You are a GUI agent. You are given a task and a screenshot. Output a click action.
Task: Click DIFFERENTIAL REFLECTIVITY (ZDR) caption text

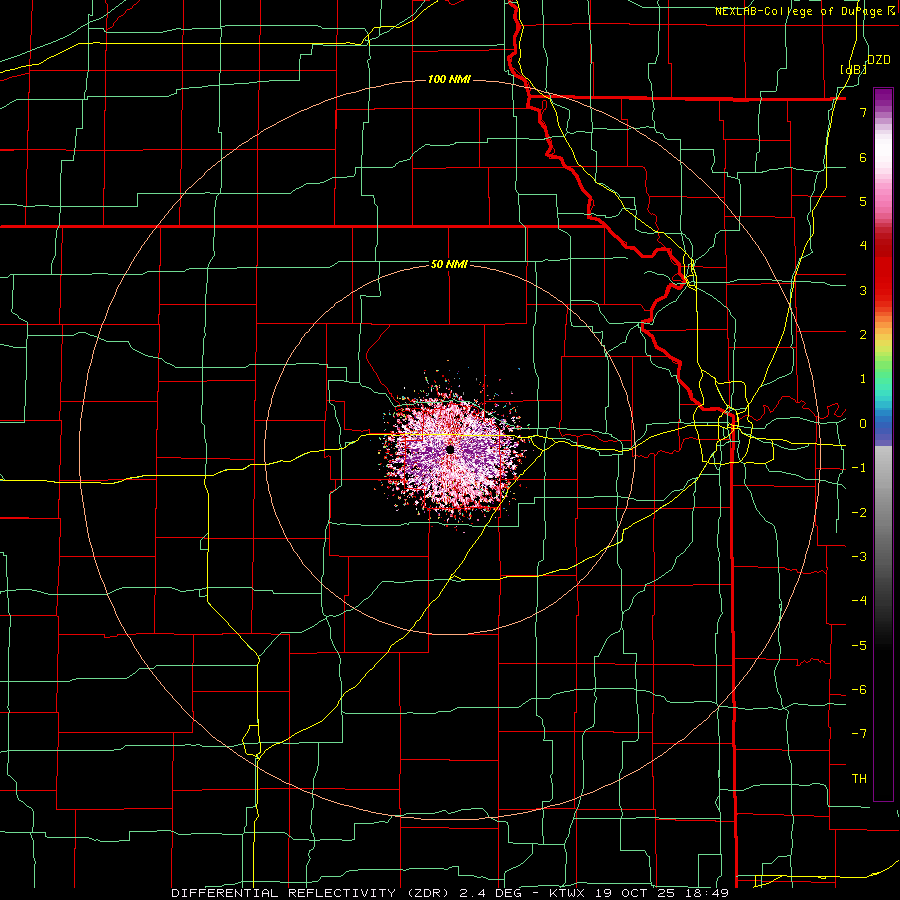pos(313,893)
